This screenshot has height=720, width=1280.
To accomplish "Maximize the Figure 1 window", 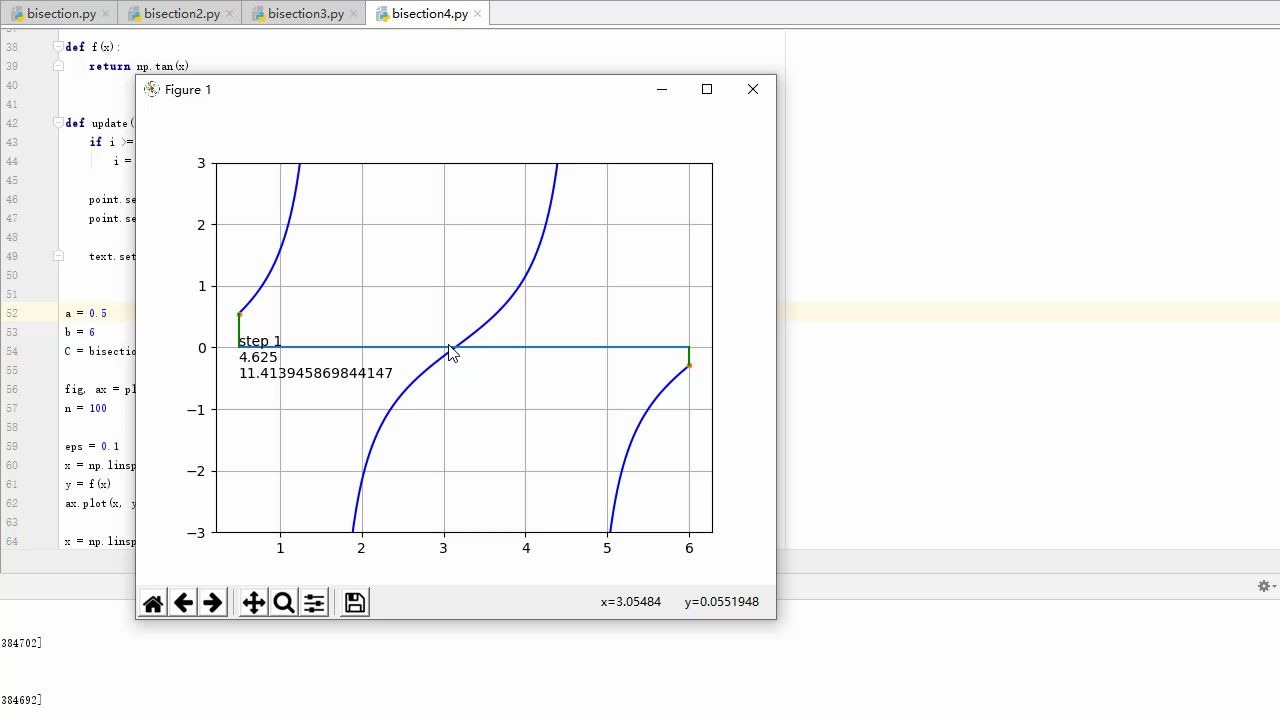I will point(707,89).
